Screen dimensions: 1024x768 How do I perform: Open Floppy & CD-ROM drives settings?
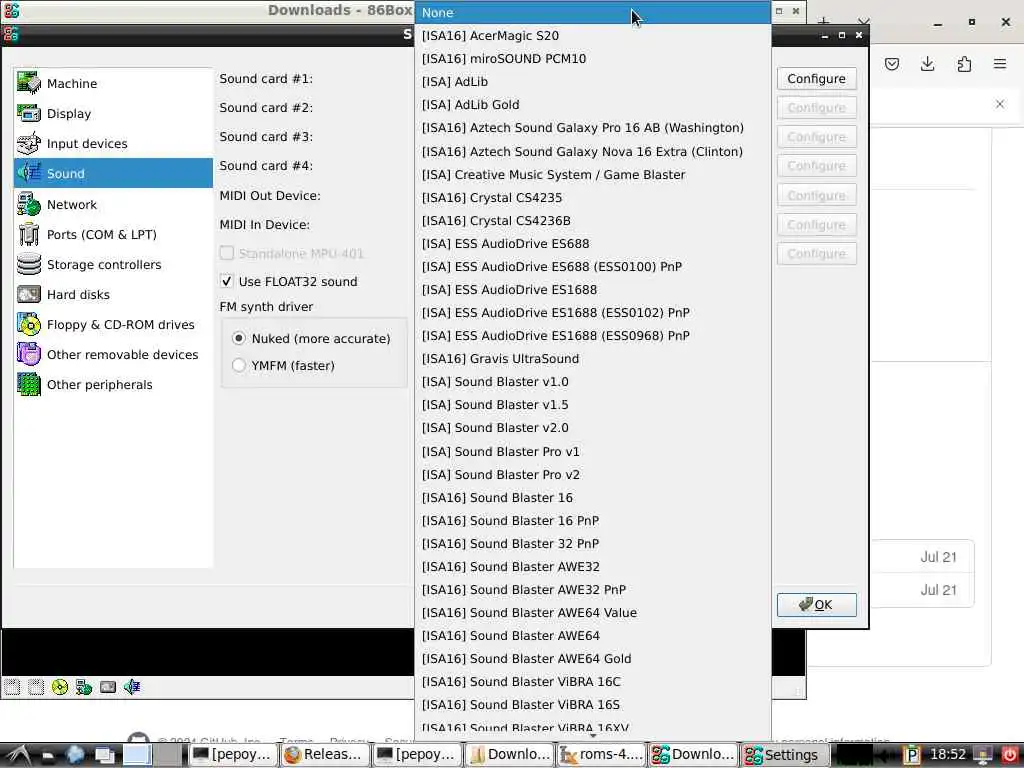113,325
